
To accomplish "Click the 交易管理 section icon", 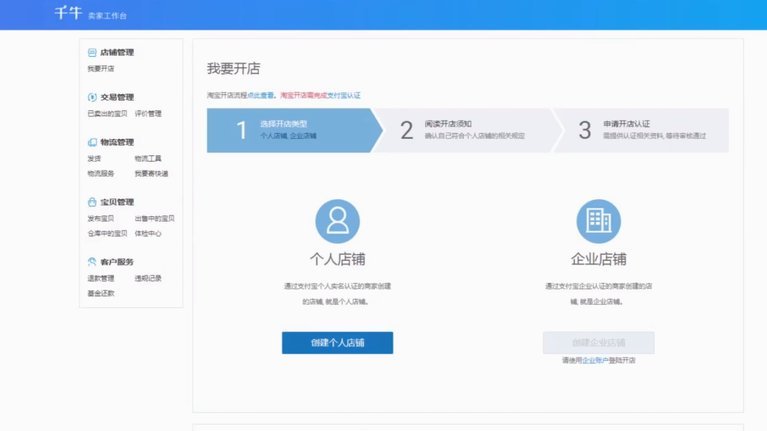I will tap(92, 97).
